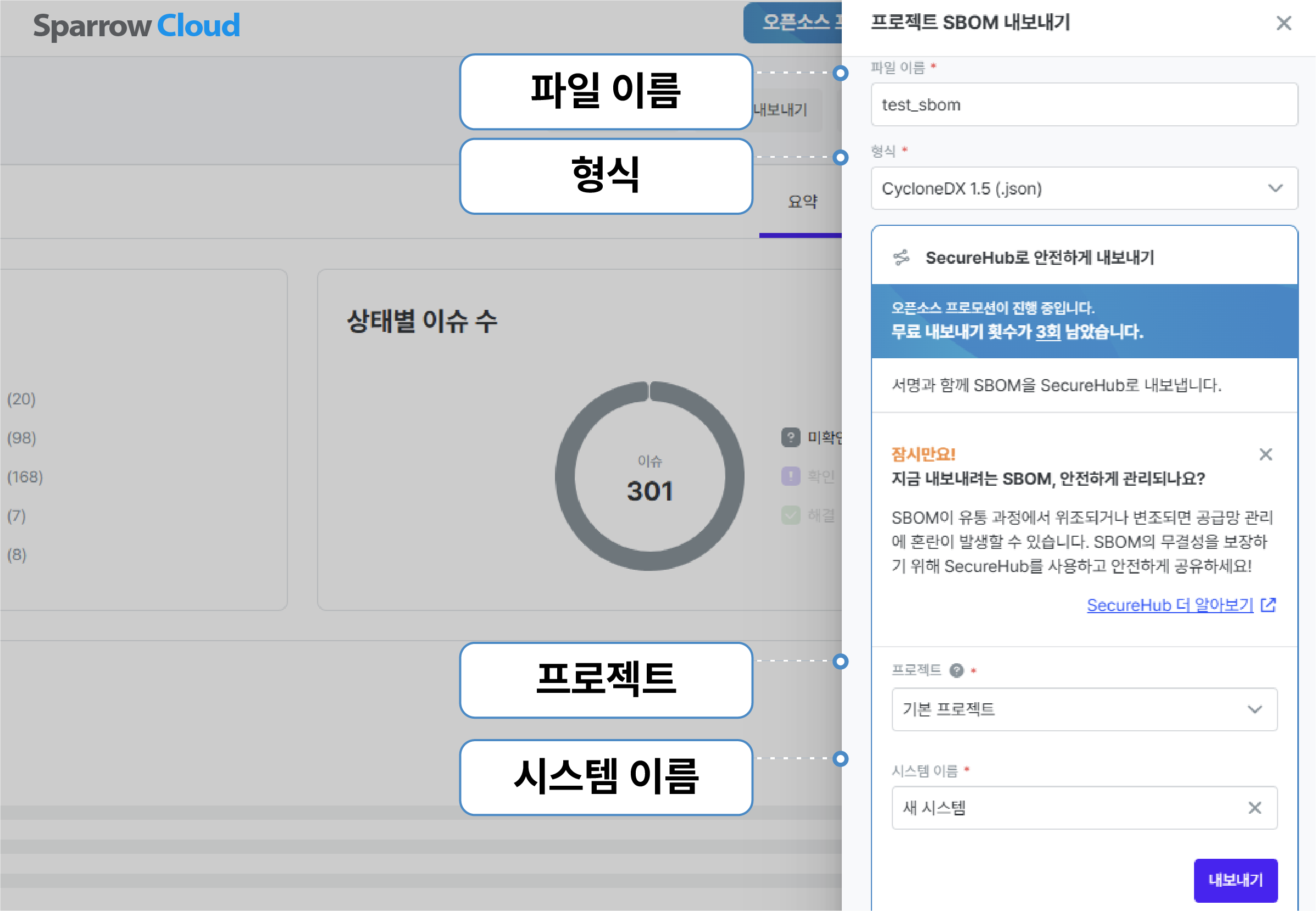The image size is (1316, 911).
Task: Open the 형식 dropdown showing CycloneDX 1.5 (.json)
Action: click(1084, 188)
